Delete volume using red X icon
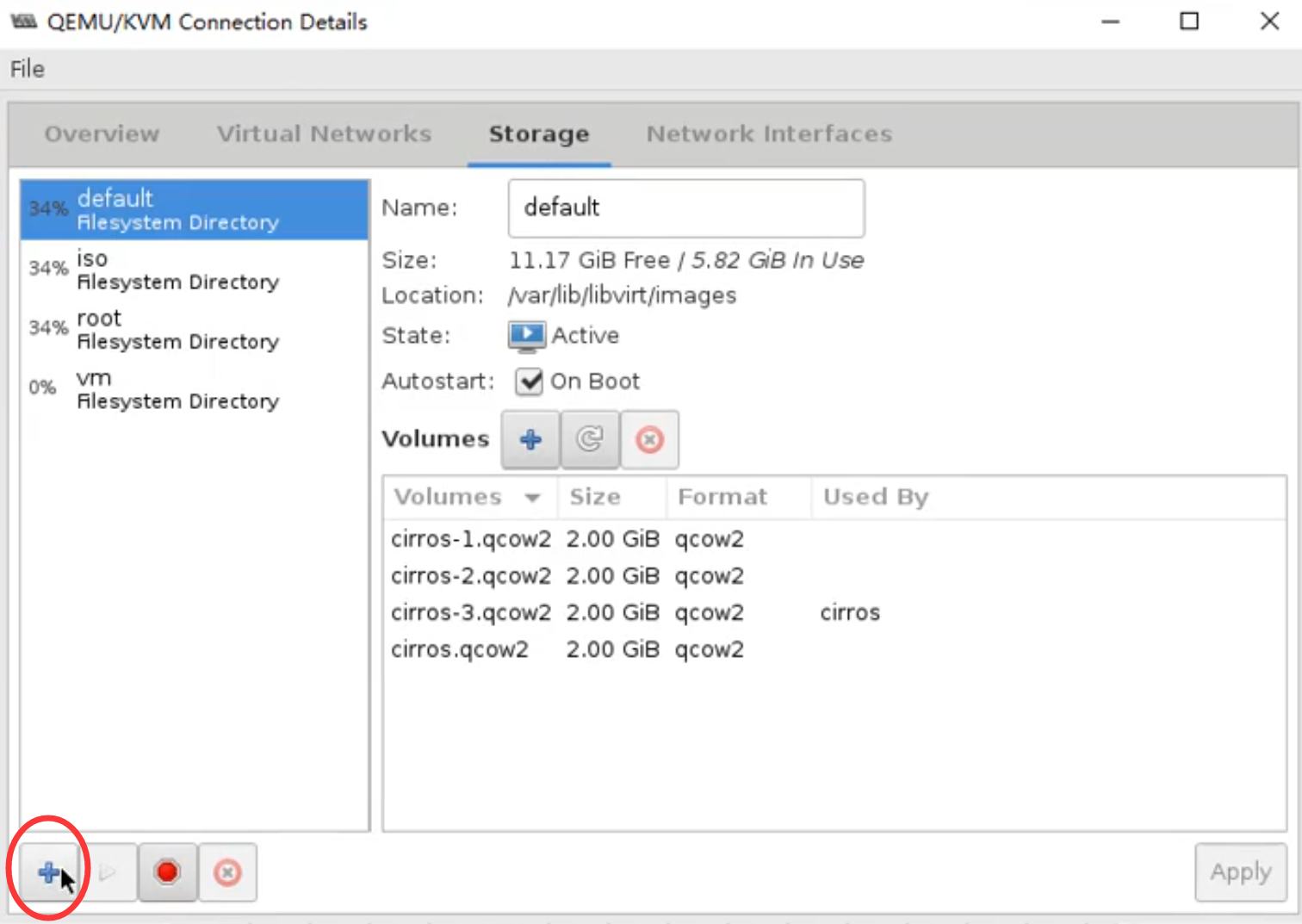 [x=649, y=439]
